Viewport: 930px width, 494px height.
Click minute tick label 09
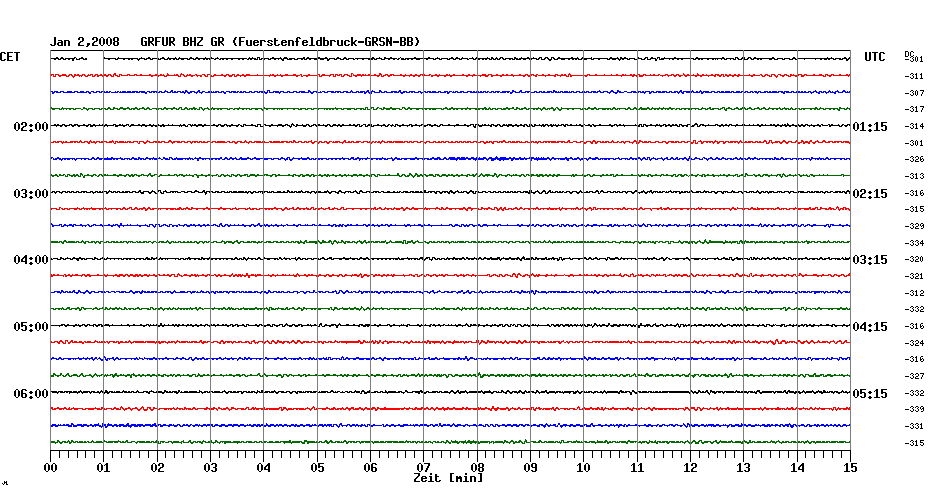click(531, 468)
